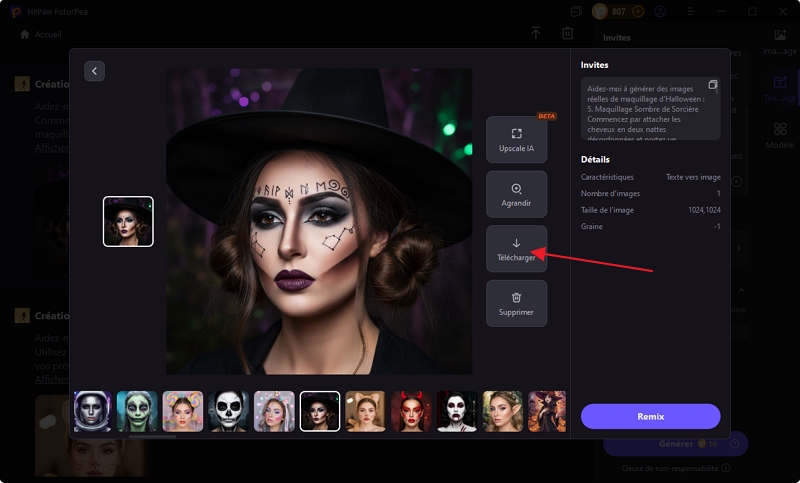
Task: Go back using the left chevron button
Action: point(94,71)
